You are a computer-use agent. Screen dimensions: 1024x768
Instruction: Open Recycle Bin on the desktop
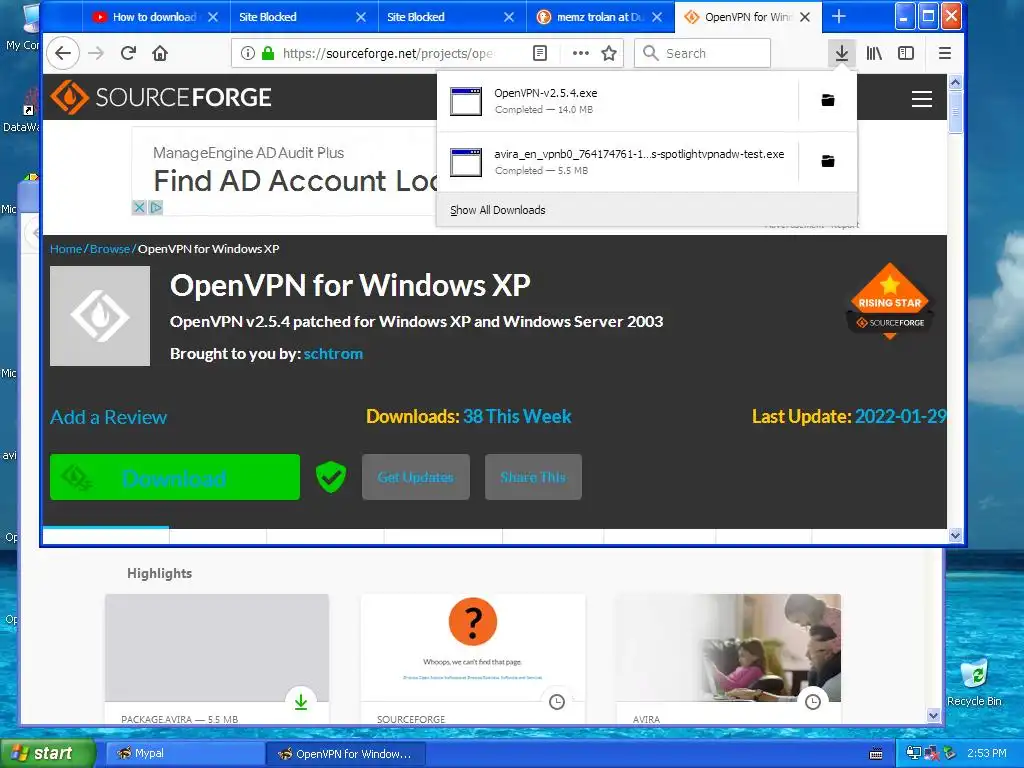(x=974, y=684)
